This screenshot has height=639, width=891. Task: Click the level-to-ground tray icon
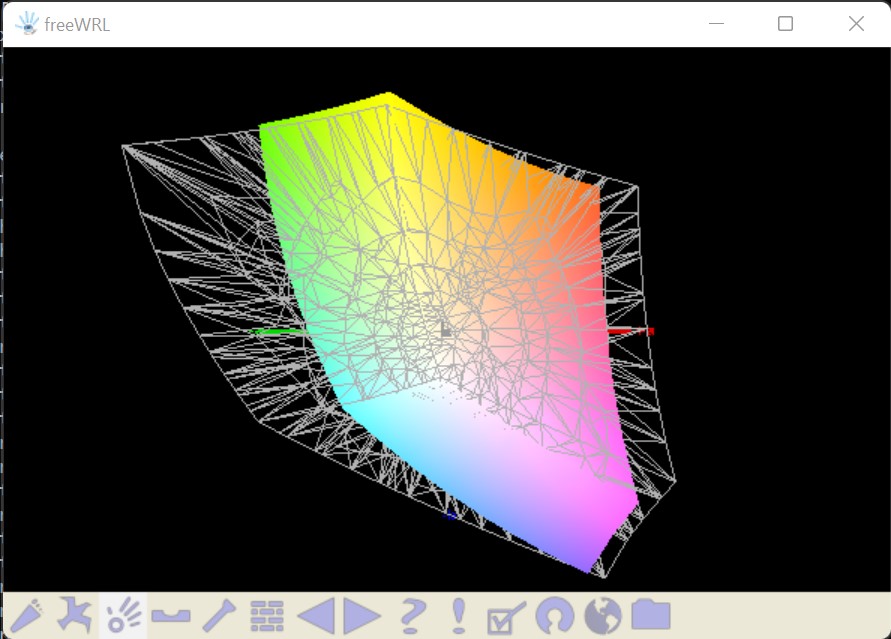tap(171, 616)
